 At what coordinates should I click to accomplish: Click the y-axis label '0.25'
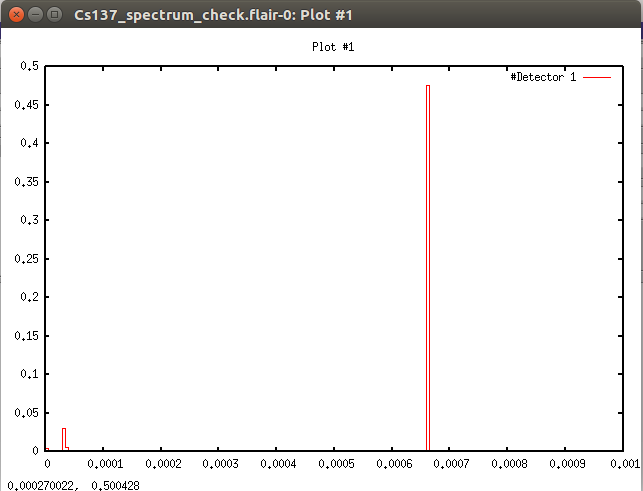26,259
